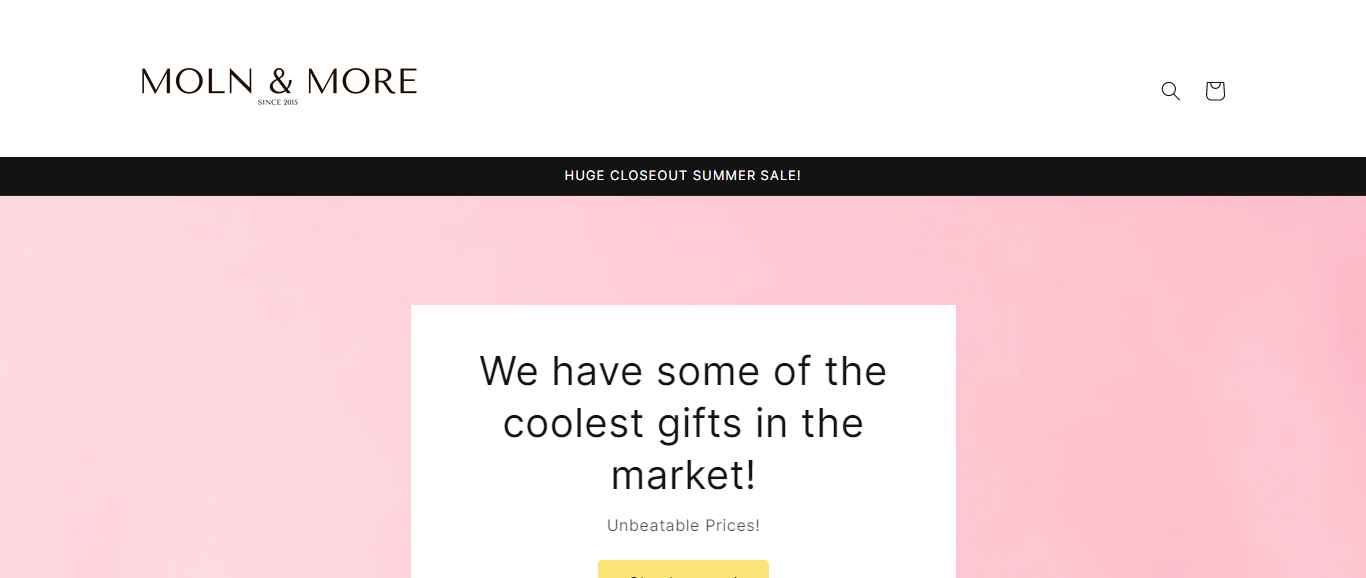Click the word MOLN in the logo
Image resolution: width=1366 pixels, height=578 pixels.
pyautogui.click(x=197, y=82)
